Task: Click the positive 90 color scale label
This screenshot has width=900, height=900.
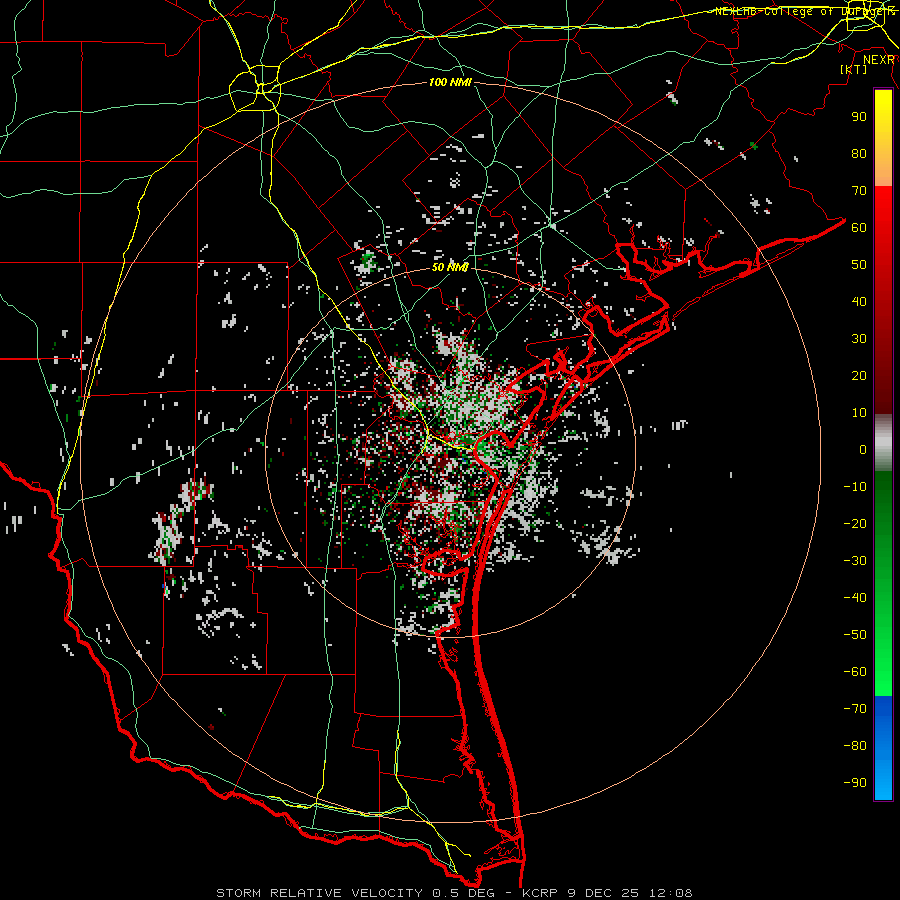Action: pyautogui.click(x=859, y=117)
